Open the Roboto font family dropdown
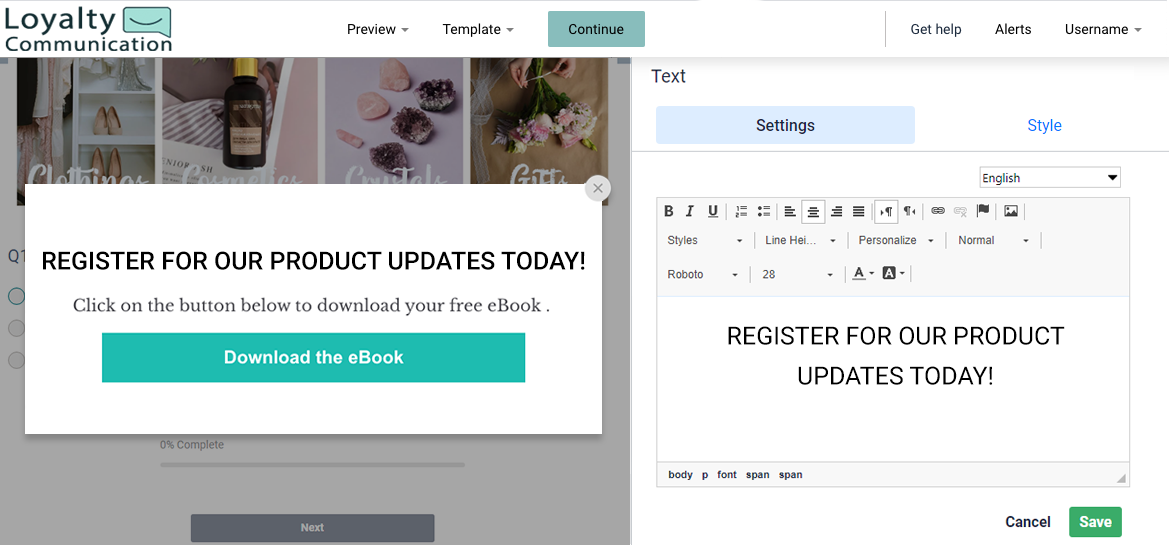 (702, 274)
